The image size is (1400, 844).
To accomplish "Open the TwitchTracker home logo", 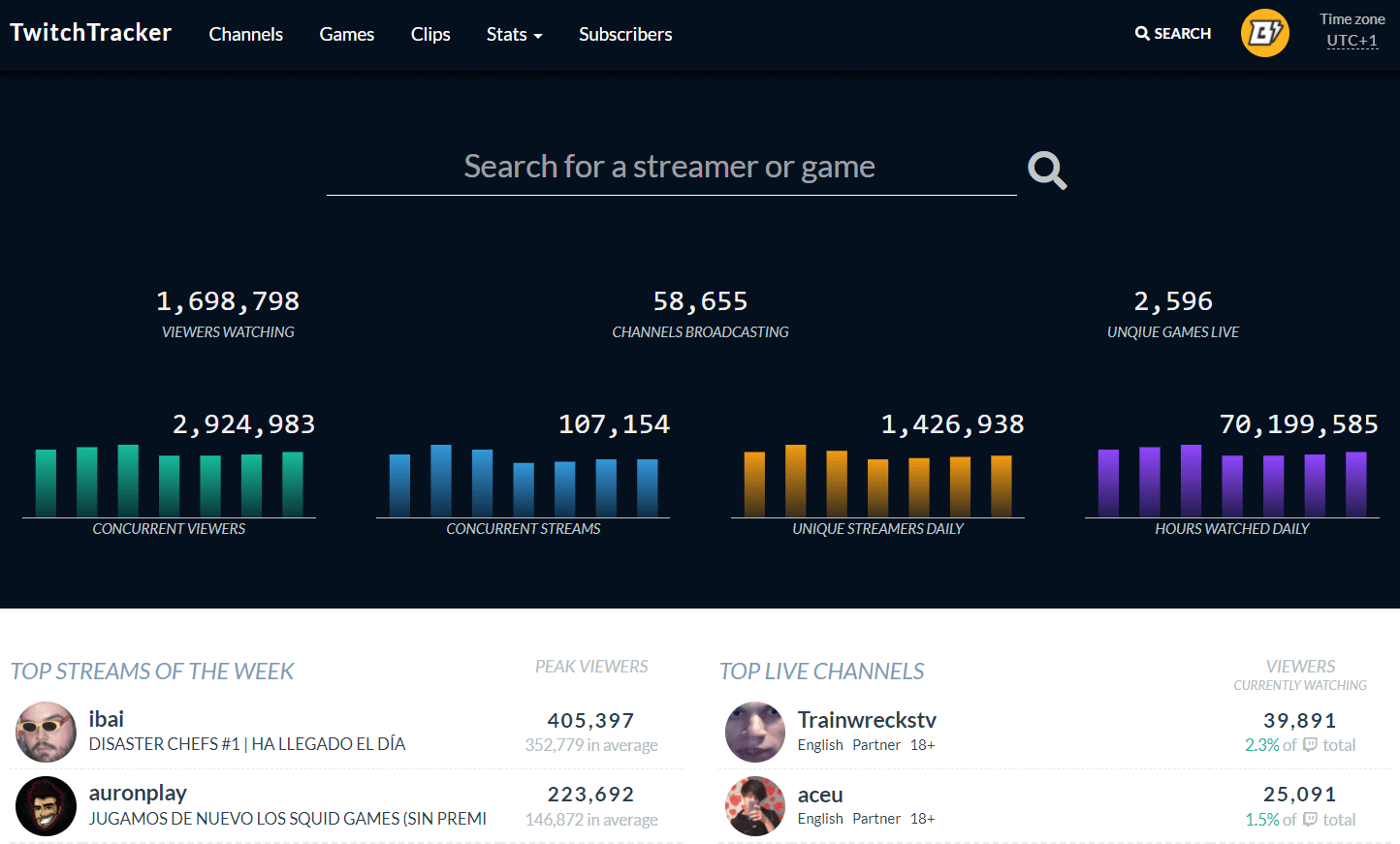I will [x=90, y=33].
